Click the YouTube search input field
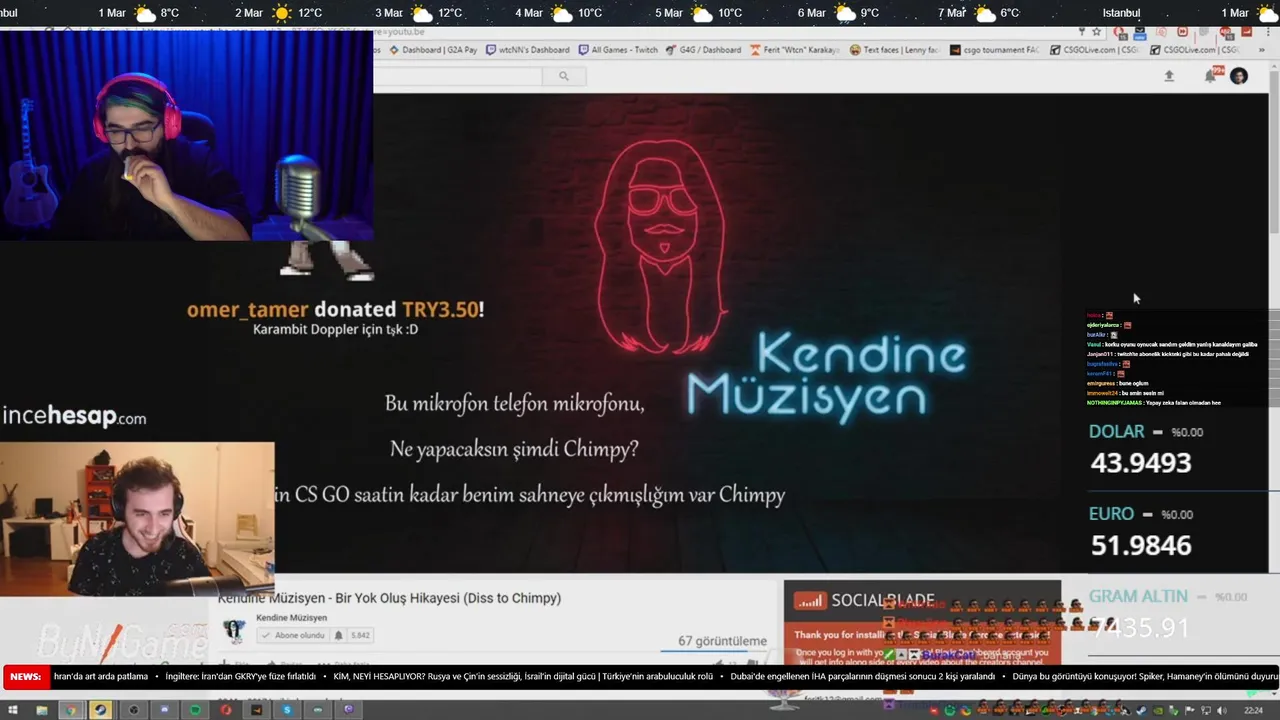Image resolution: width=1280 pixels, height=720 pixels. click(x=458, y=76)
